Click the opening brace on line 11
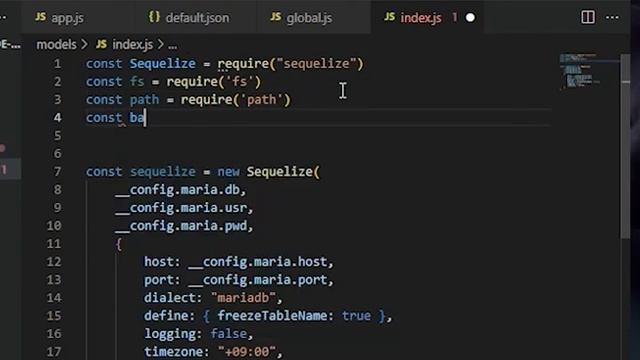This screenshot has width=640, height=360. [x=118, y=244]
